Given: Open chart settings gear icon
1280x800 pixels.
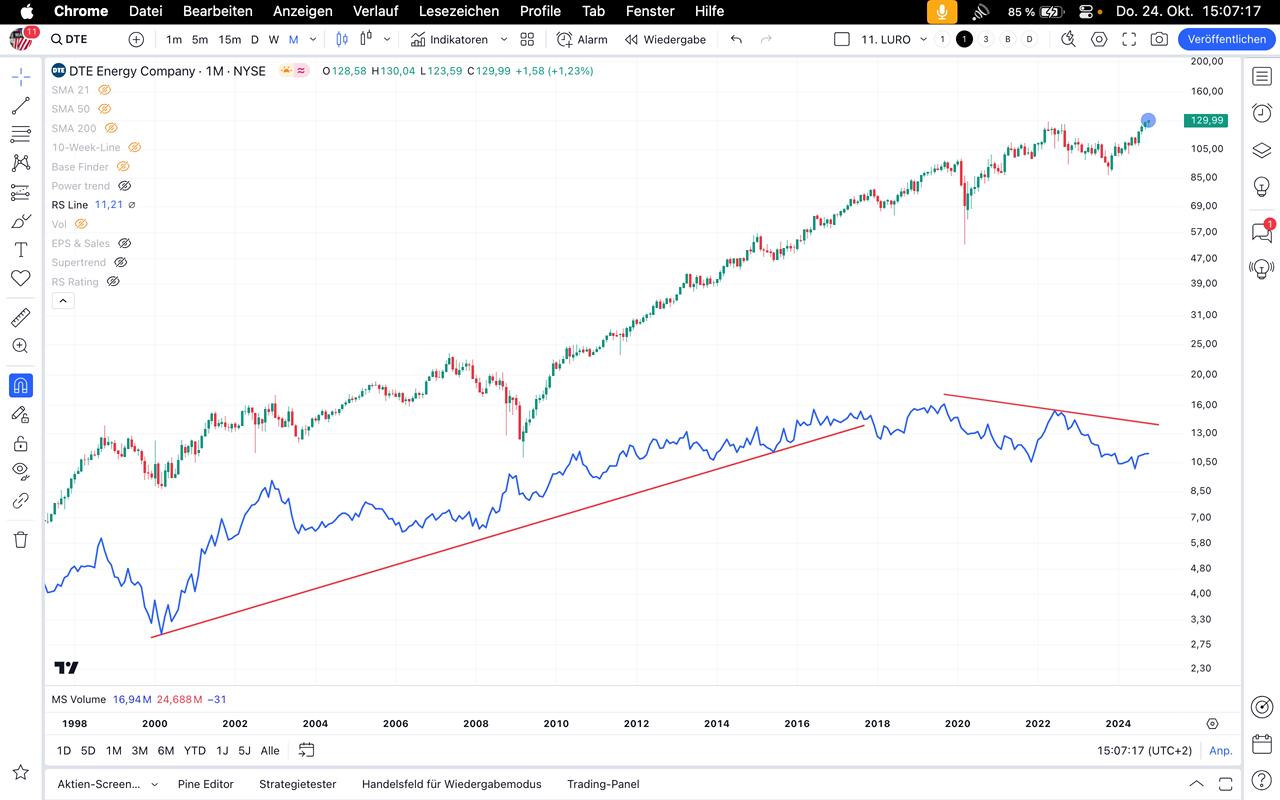Looking at the screenshot, I should click(1099, 39).
